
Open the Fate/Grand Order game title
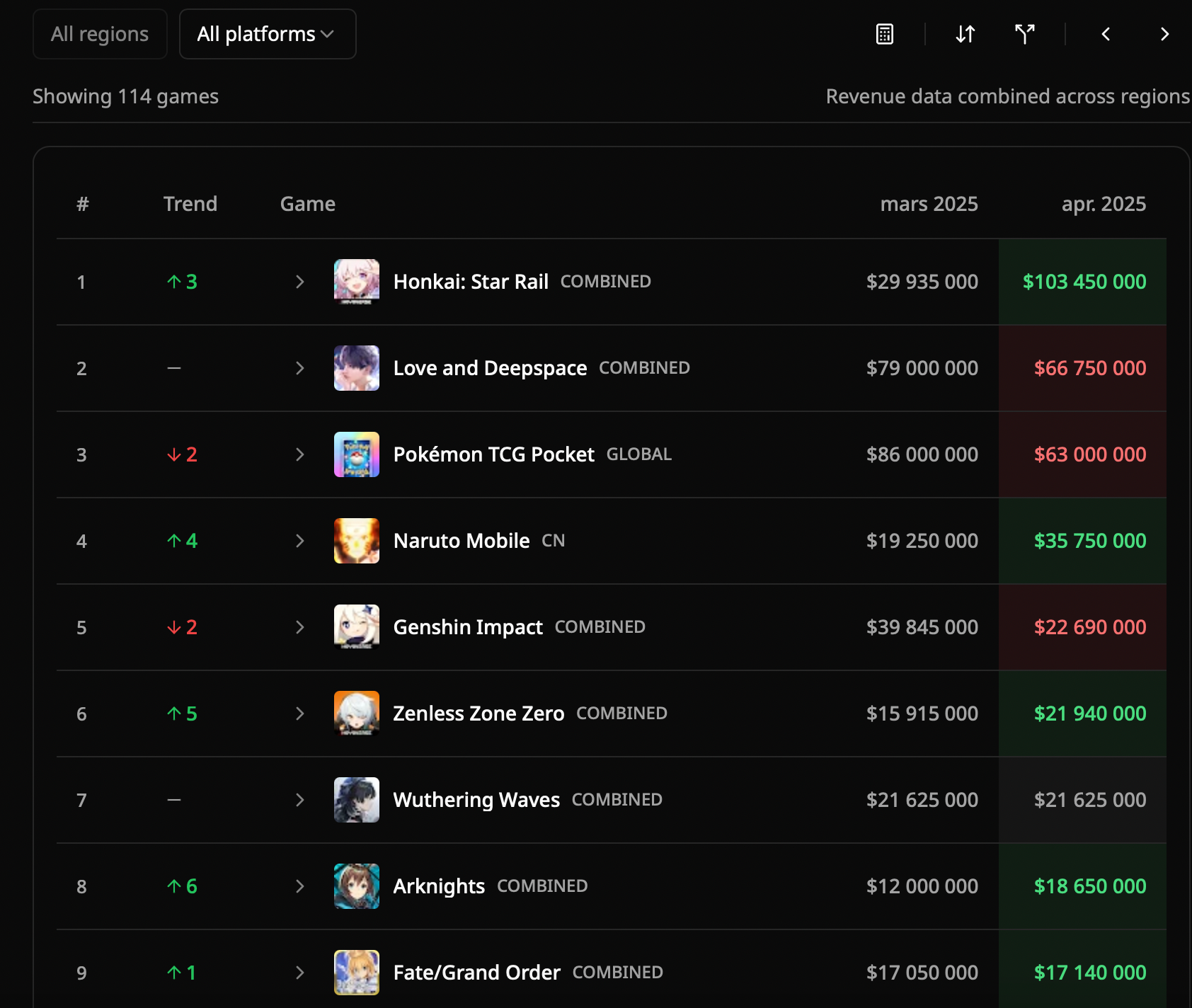click(x=476, y=973)
